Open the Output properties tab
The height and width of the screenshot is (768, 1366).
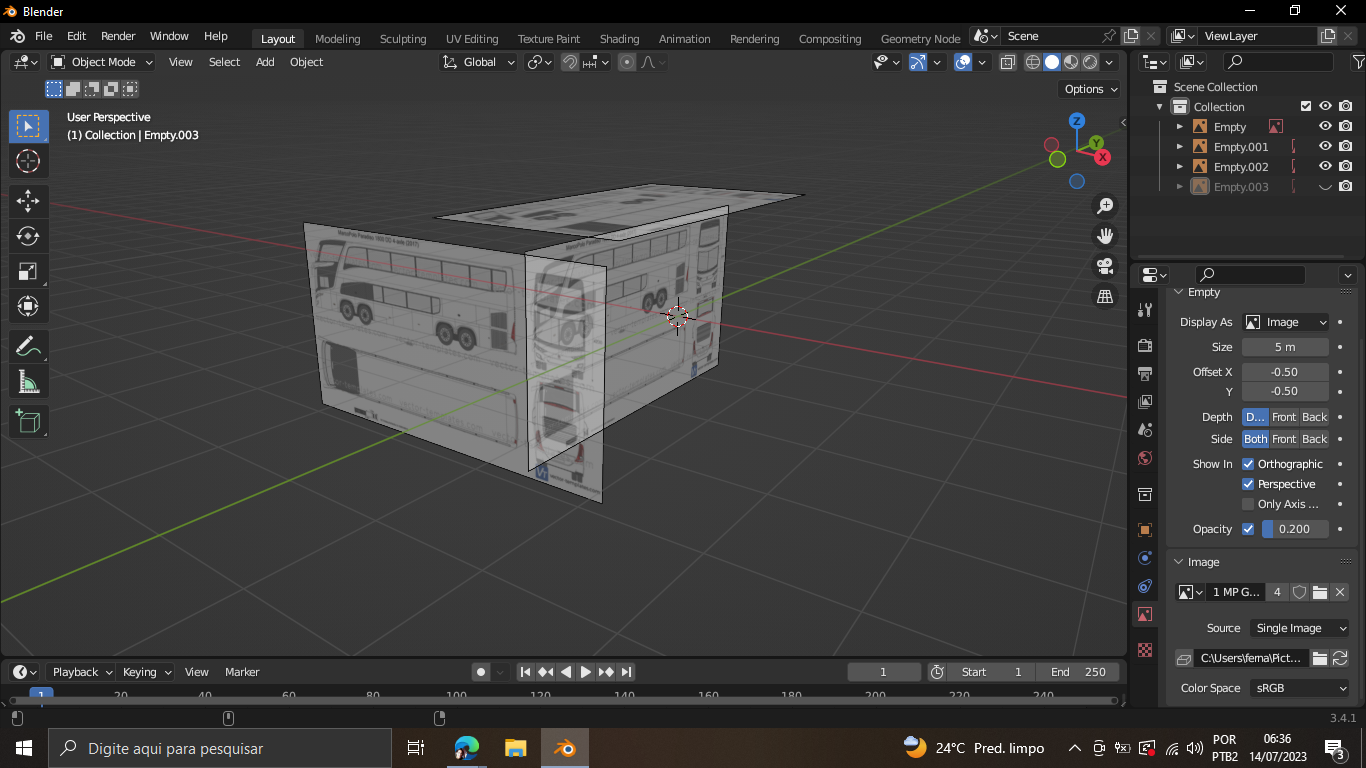(x=1145, y=374)
